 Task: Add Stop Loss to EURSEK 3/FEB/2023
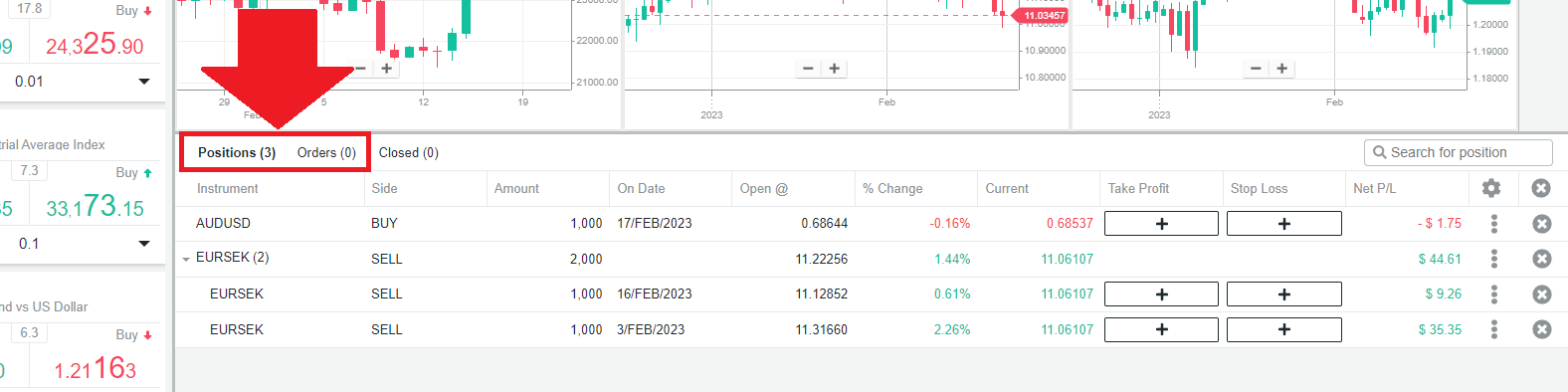point(1284,329)
